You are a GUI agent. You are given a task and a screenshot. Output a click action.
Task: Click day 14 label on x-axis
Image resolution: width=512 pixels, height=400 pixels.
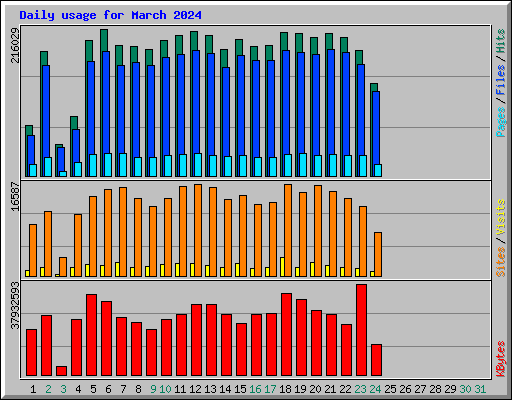tap(225, 389)
